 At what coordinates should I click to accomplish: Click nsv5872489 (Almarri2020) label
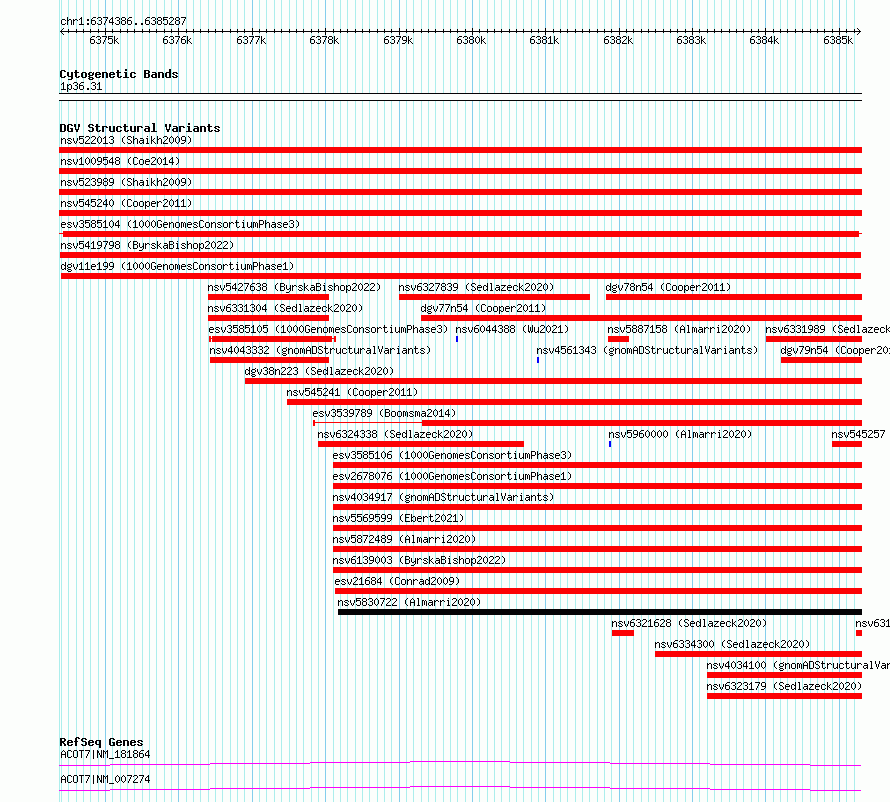(x=404, y=539)
